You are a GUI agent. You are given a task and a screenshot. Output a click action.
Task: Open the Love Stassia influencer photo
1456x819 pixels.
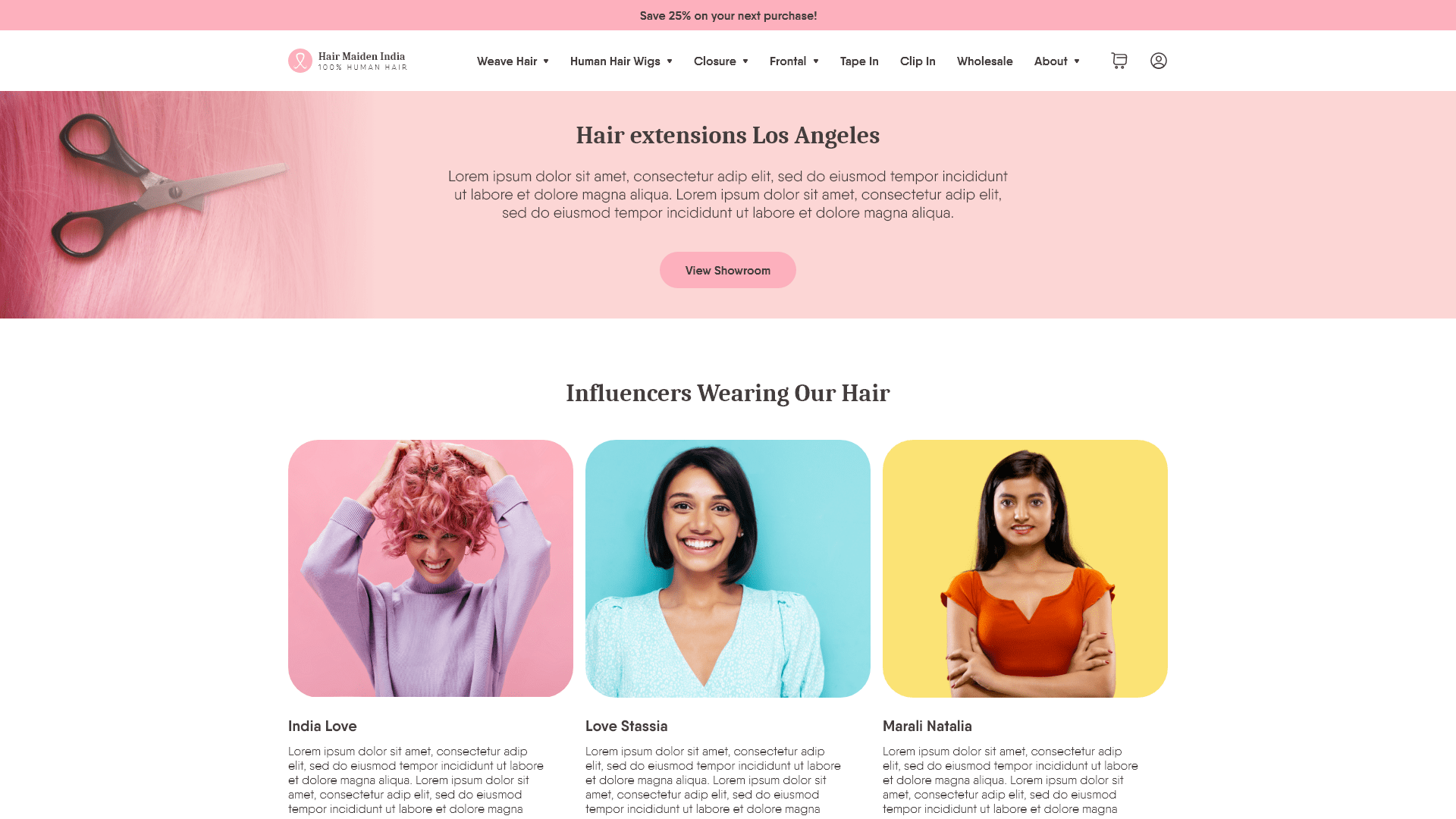click(728, 569)
